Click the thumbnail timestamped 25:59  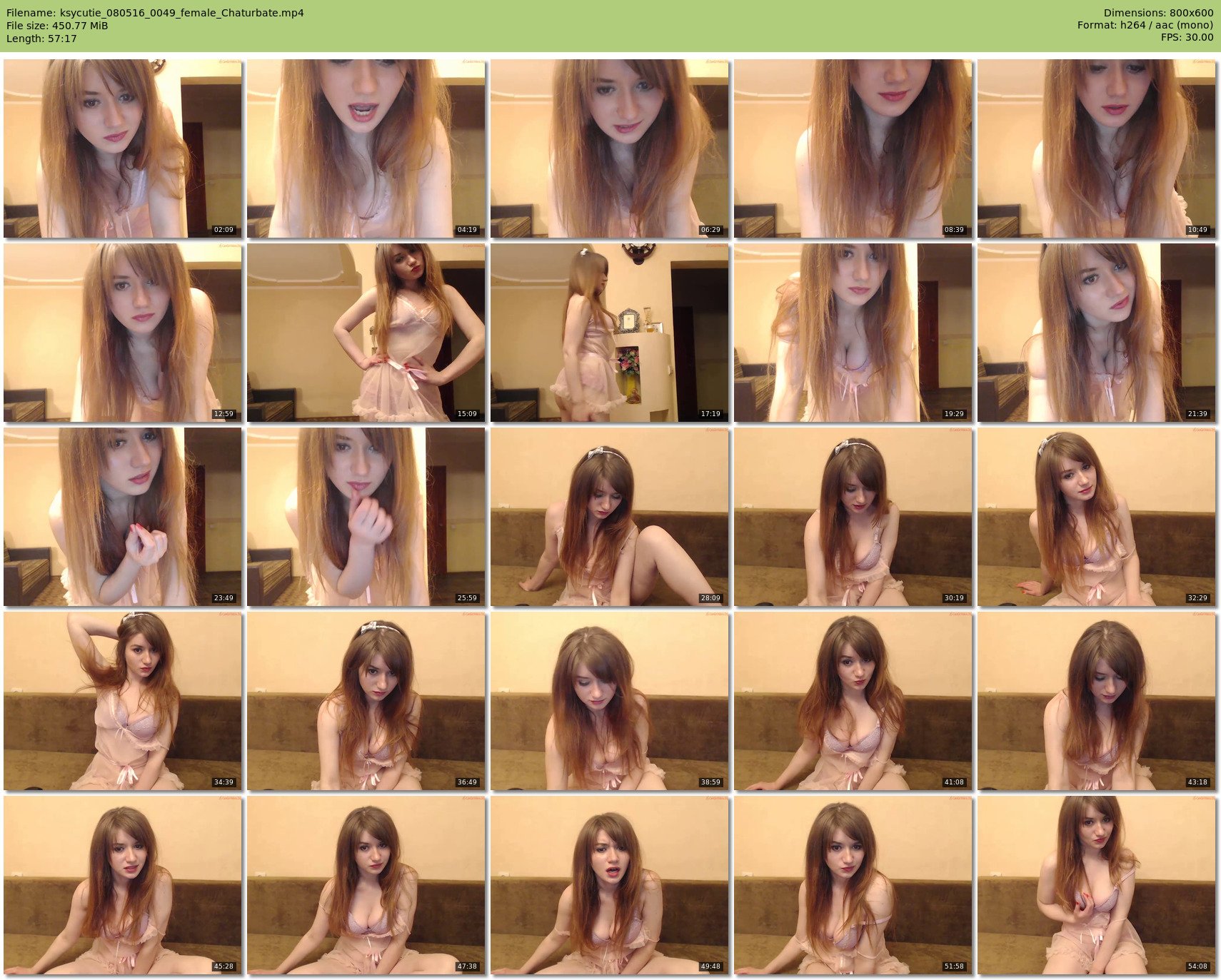366,517
